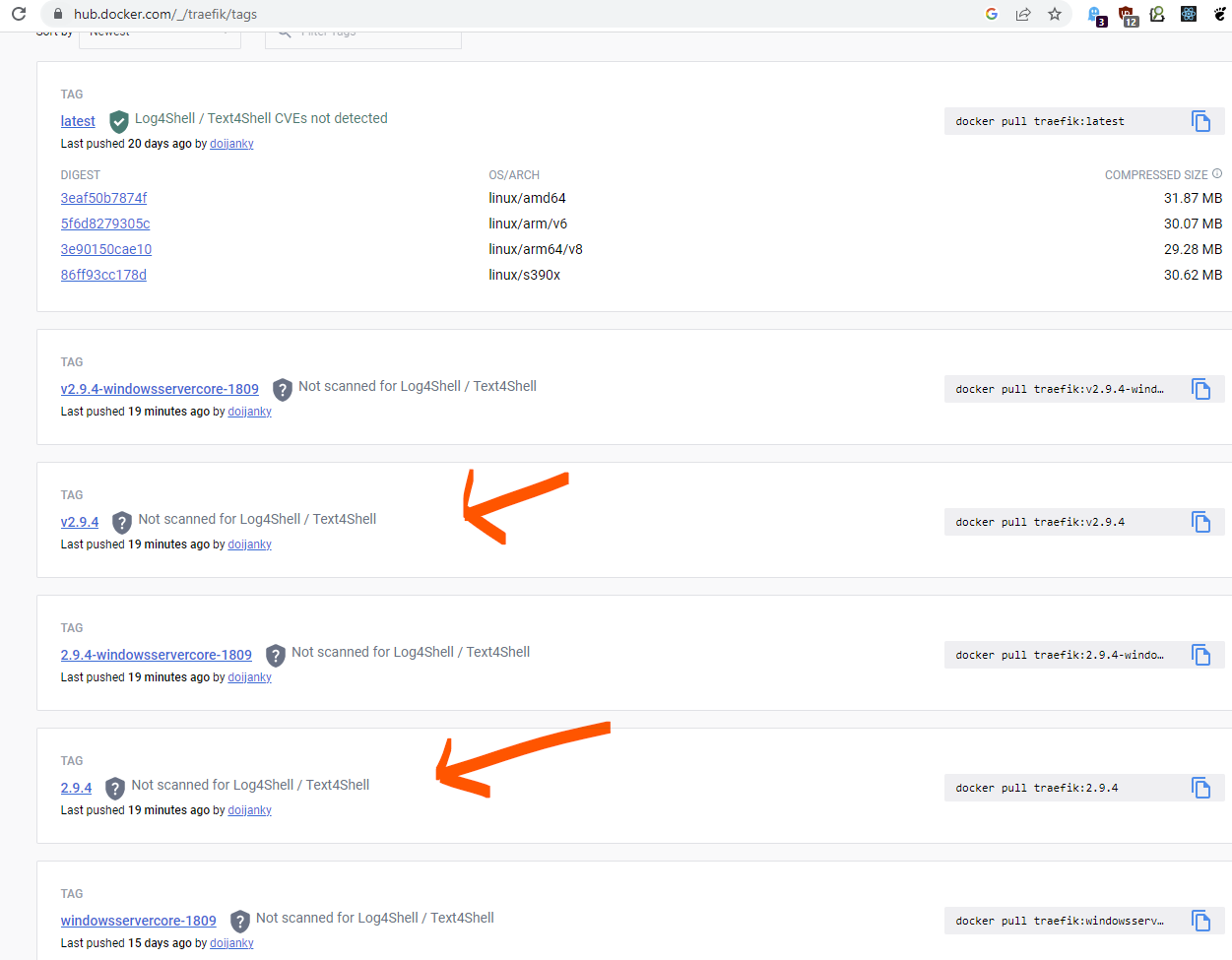This screenshot has height=960, width=1232.
Task: Click the page reload button
Action: pos(18,15)
